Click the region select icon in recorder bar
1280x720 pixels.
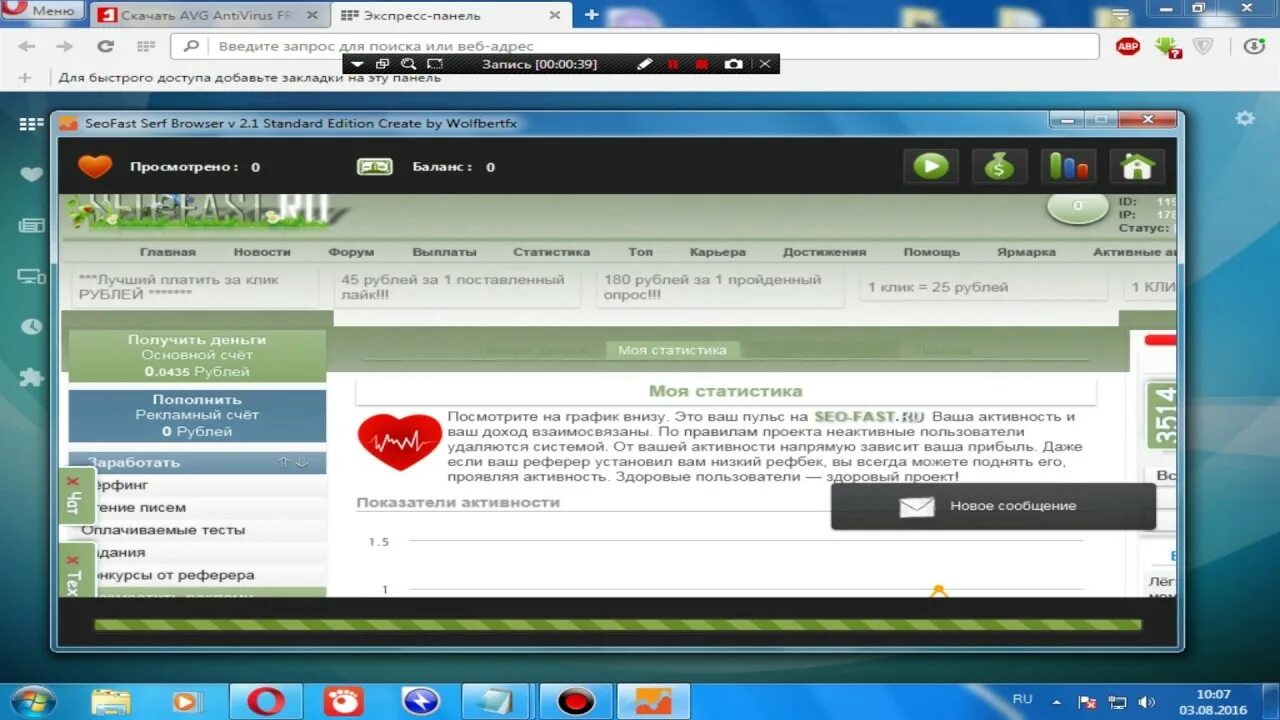pyautogui.click(x=435, y=64)
